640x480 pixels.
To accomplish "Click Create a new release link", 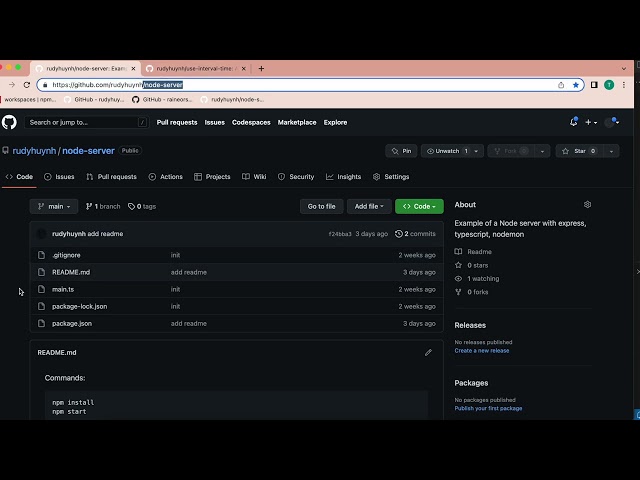I will 482,351.
